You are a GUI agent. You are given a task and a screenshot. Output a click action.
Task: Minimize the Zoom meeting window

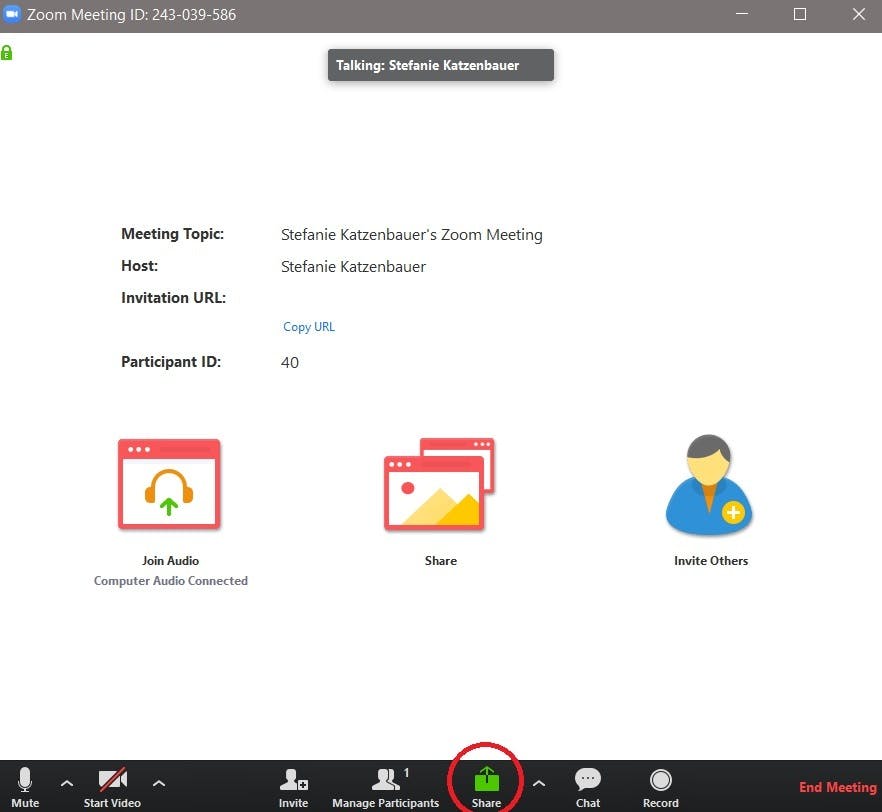pos(742,14)
